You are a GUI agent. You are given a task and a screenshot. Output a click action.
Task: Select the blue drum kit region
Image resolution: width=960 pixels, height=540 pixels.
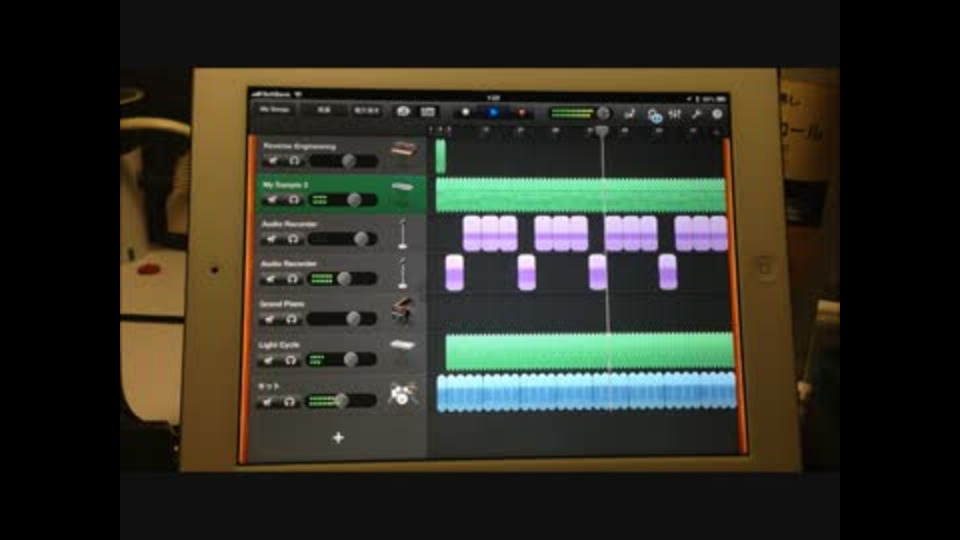[x=587, y=392]
